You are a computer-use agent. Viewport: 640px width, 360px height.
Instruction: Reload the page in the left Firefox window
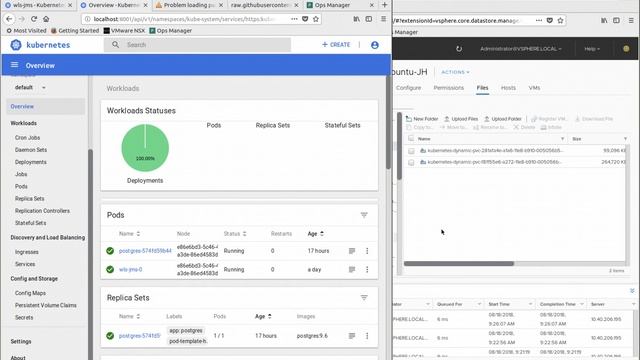click(34, 19)
